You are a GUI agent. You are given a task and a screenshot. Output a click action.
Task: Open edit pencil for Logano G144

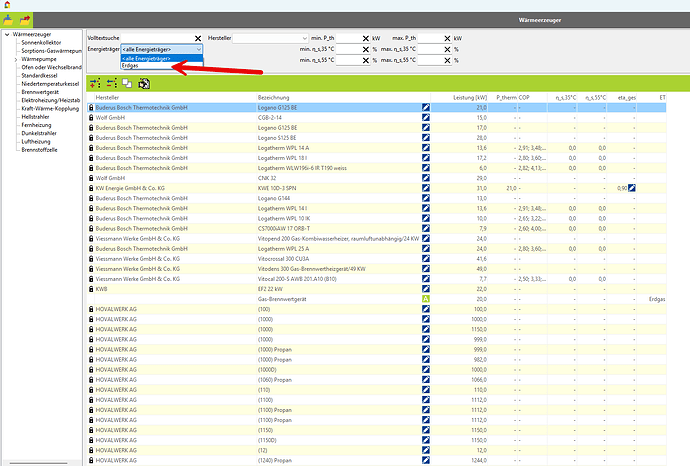tap(426, 198)
